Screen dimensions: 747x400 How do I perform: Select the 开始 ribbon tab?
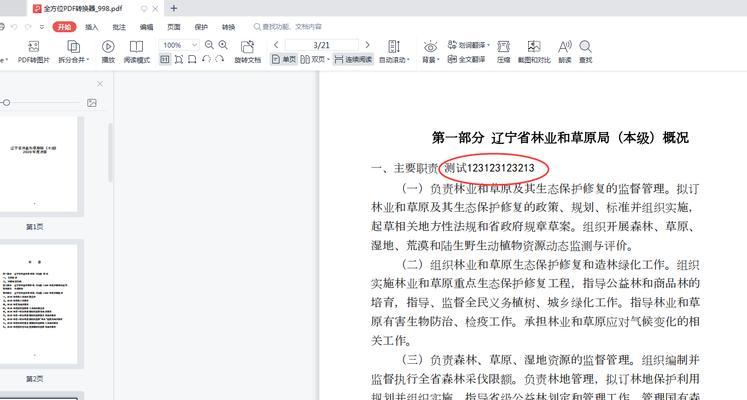(x=64, y=27)
